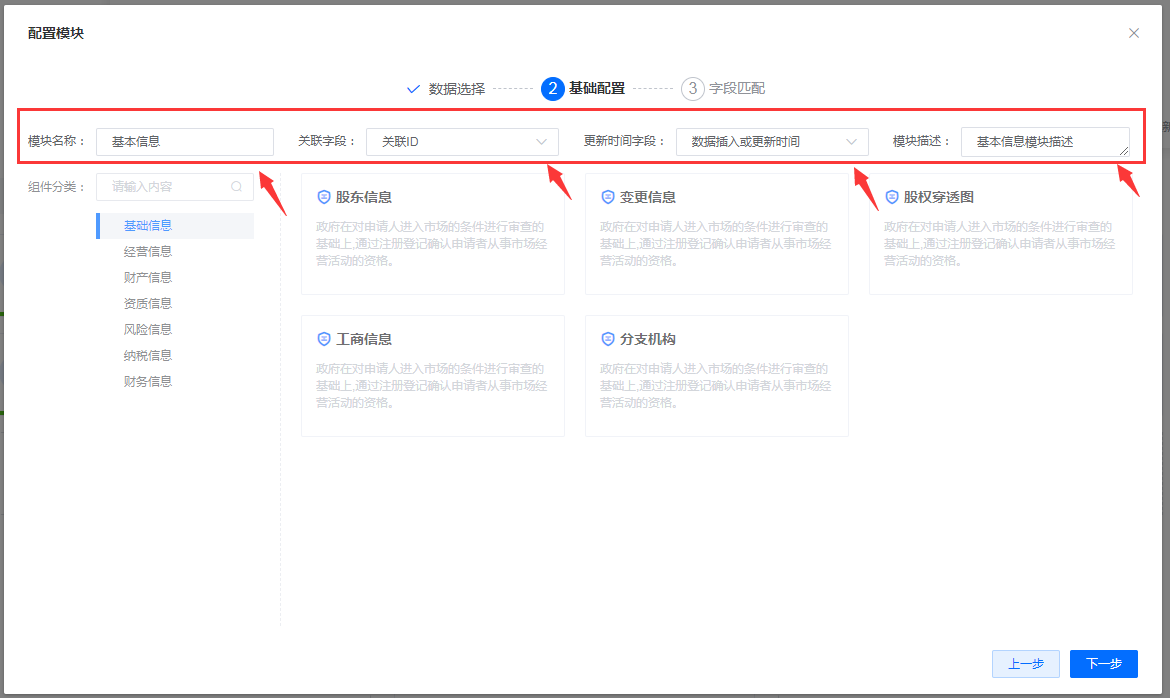Click the checkmark icon of 数据选择 step

[x=413, y=89]
